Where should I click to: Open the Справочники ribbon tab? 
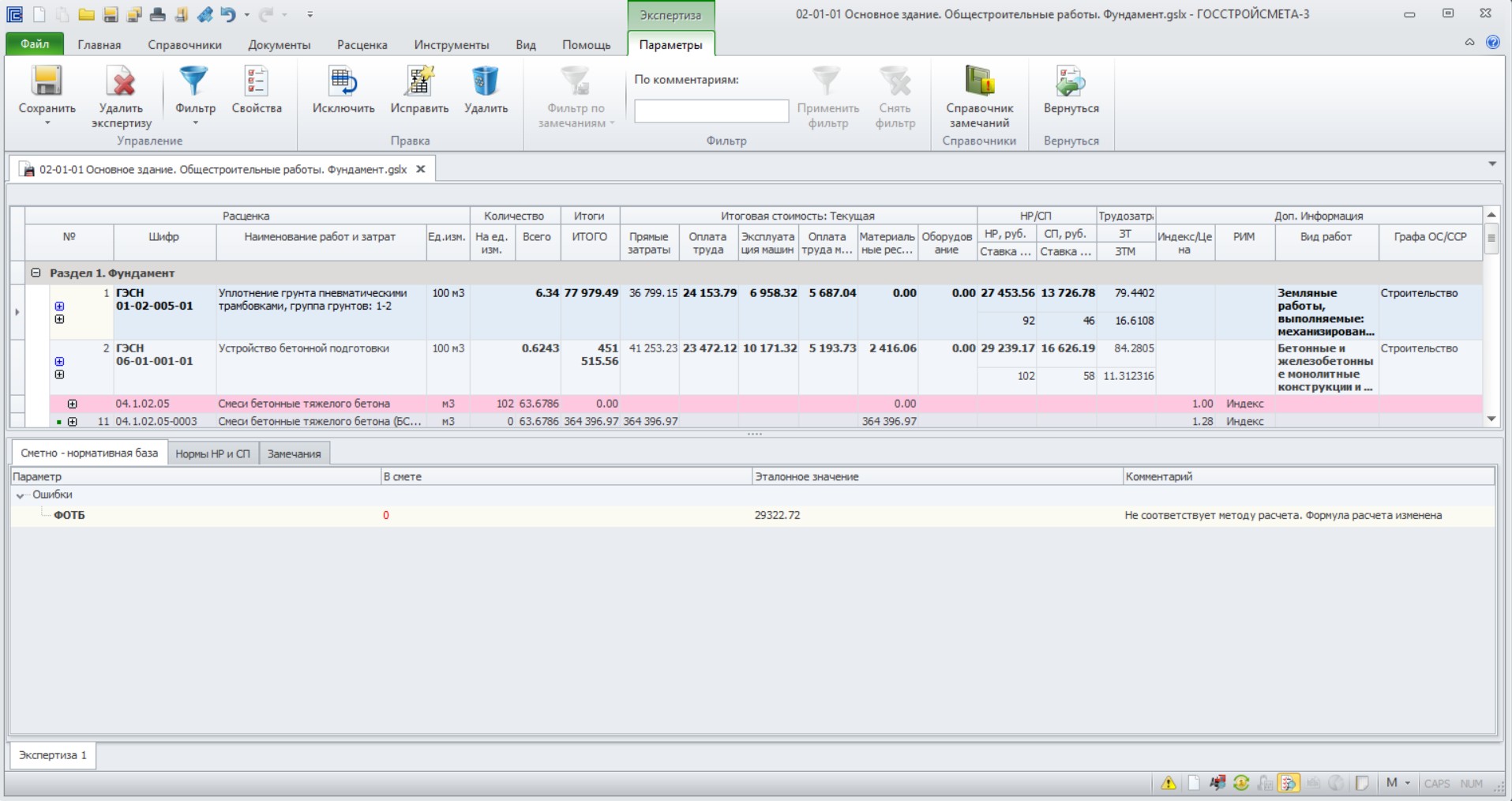point(184,45)
